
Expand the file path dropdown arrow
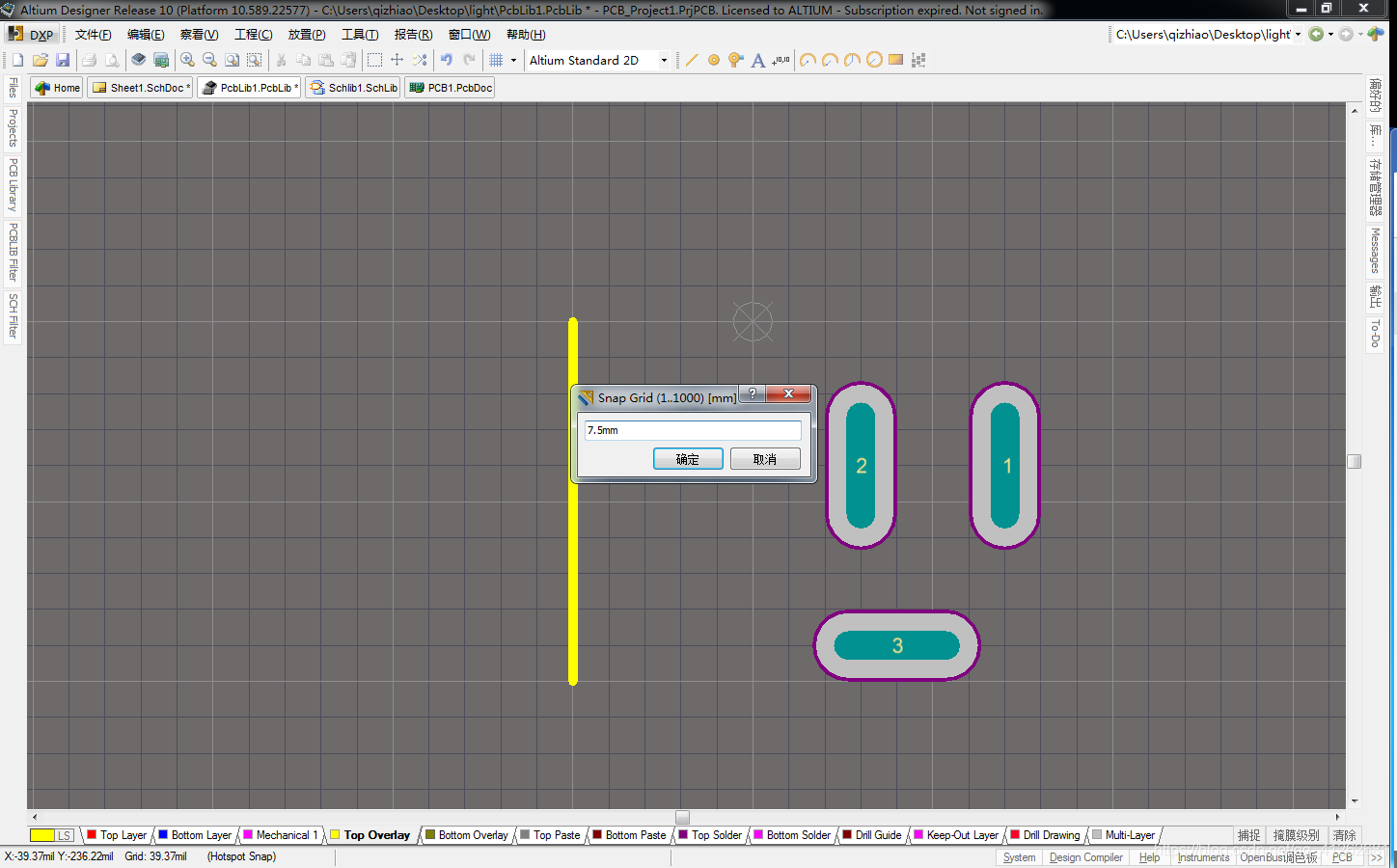tap(1298, 34)
